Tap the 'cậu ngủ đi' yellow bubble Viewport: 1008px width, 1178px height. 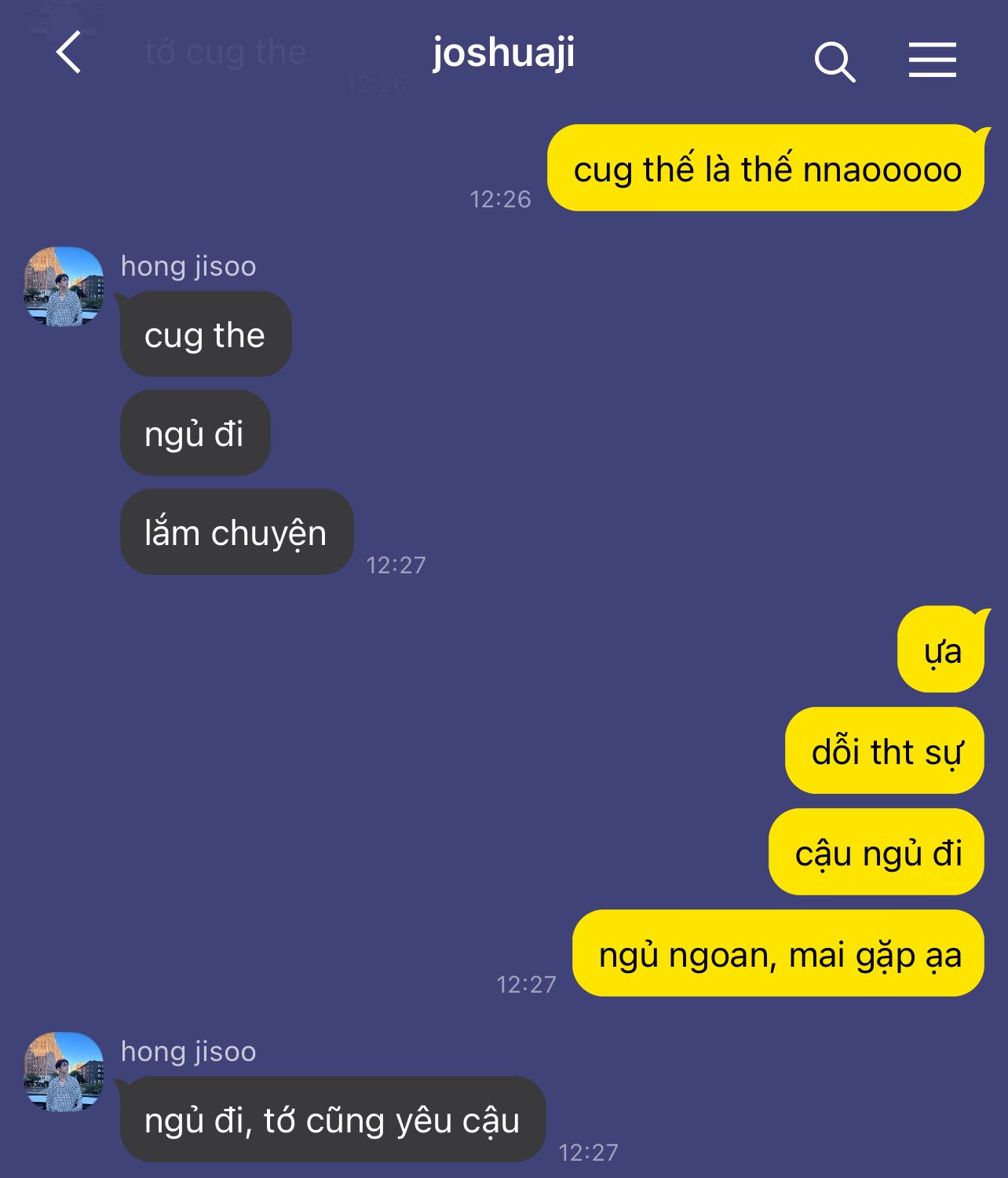tap(876, 852)
